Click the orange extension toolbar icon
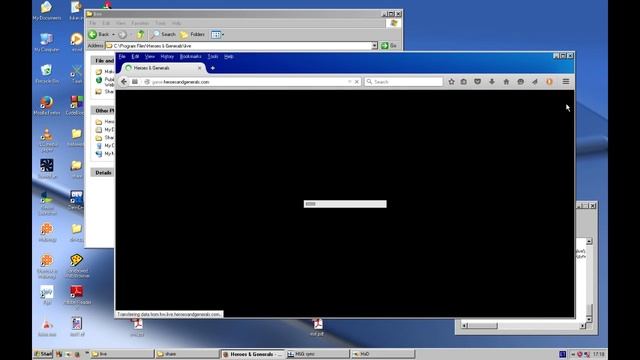 tap(549, 82)
